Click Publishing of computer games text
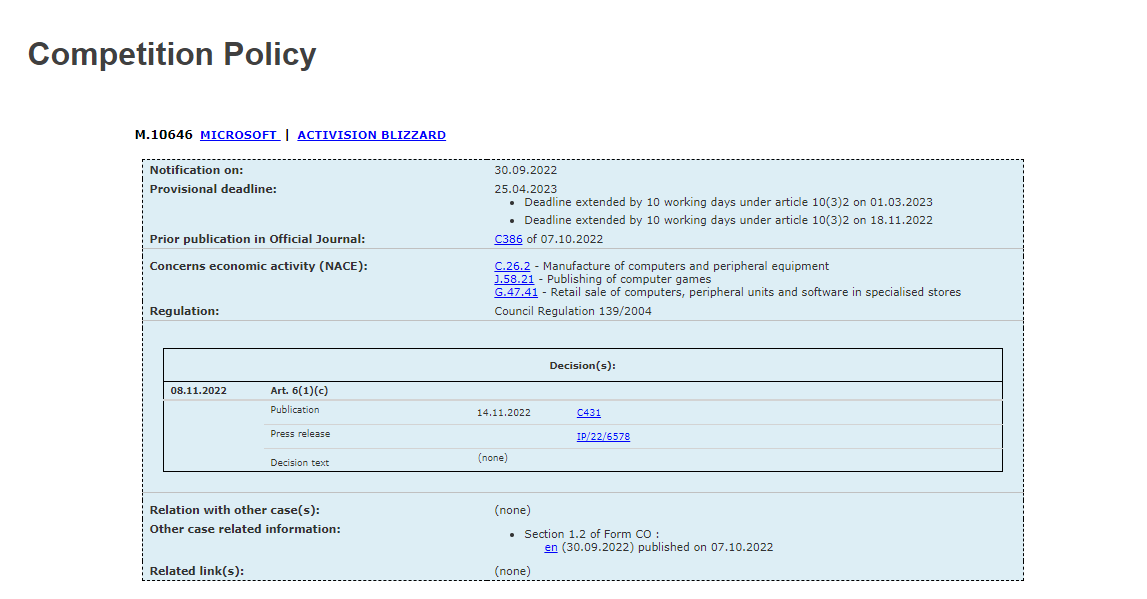Image resolution: width=1147 pixels, height=599 pixels. point(629,279)
